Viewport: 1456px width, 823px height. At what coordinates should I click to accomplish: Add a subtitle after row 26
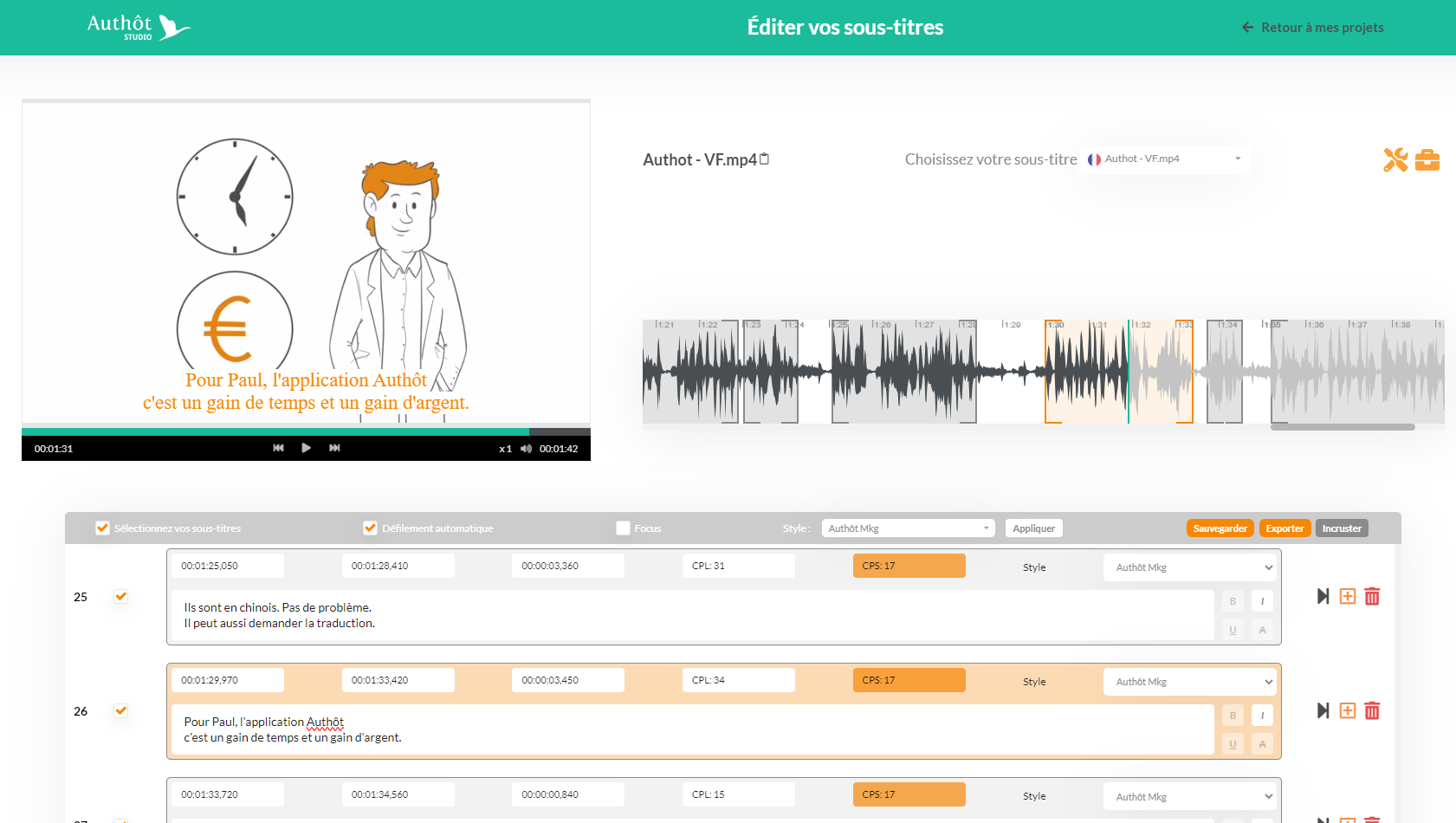pos(1348,710)
